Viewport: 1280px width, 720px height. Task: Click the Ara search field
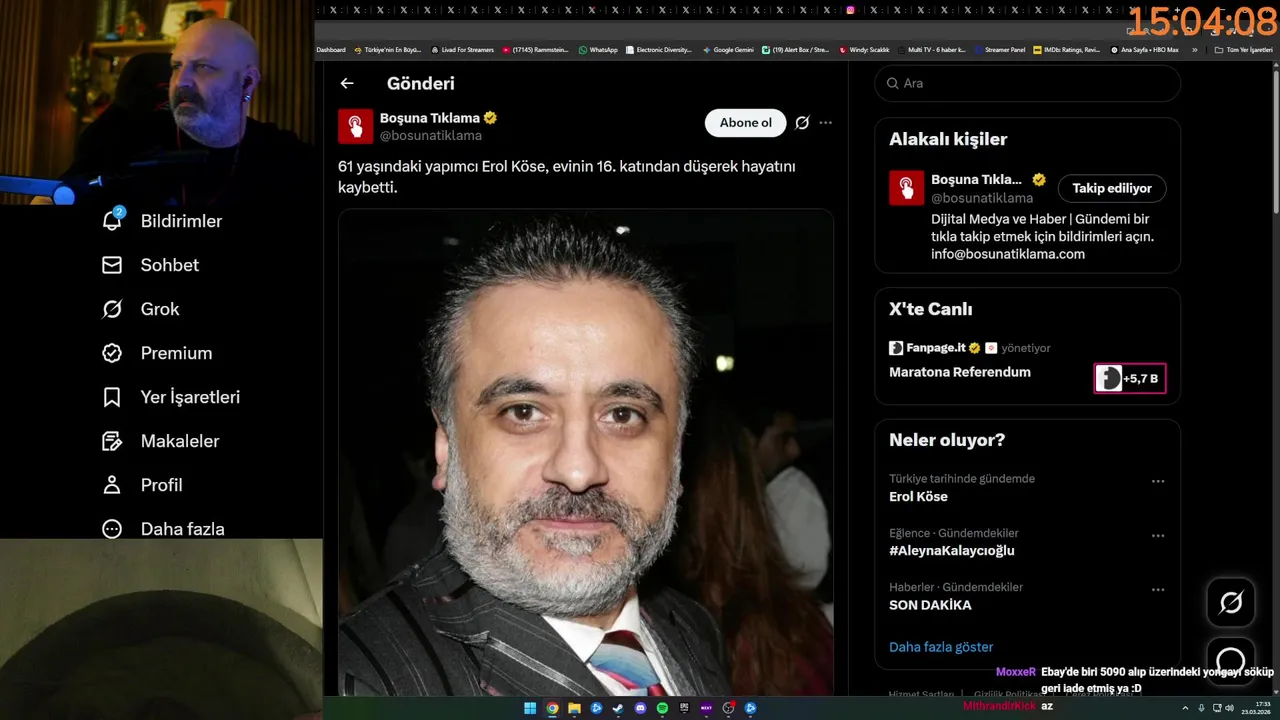[1027, 83]
